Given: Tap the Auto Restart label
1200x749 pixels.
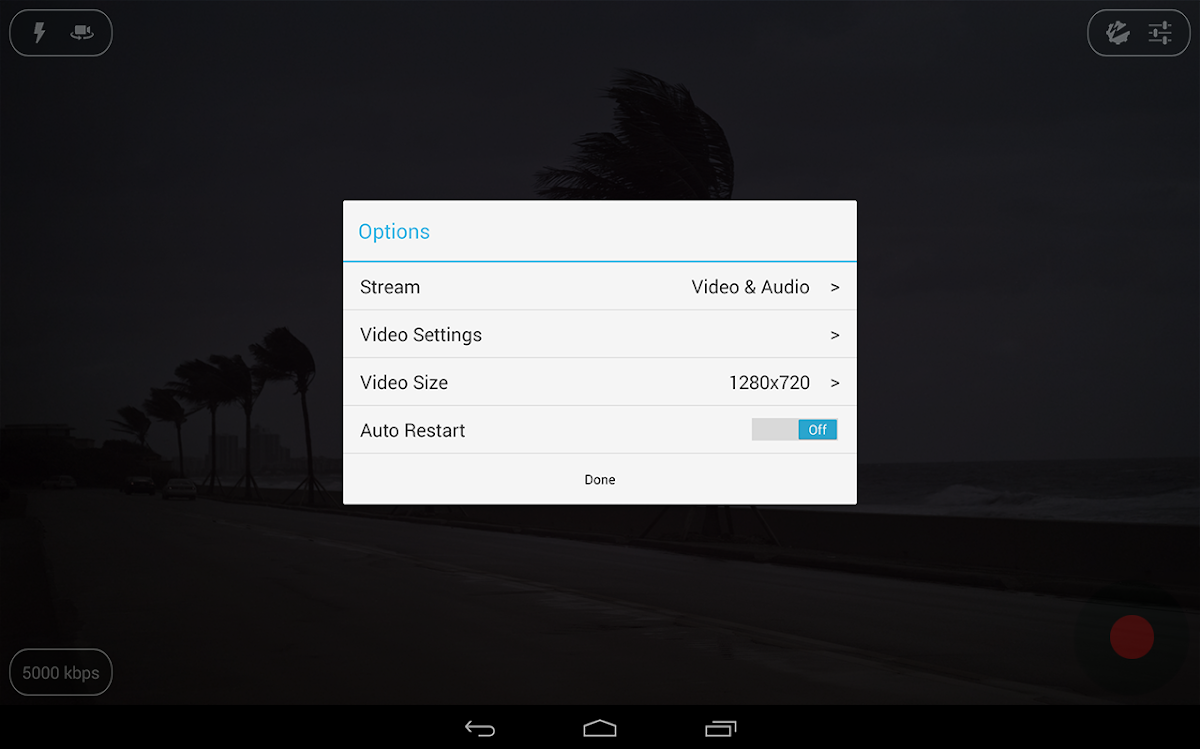Looking at the screenshot, I should click(413, 431).
